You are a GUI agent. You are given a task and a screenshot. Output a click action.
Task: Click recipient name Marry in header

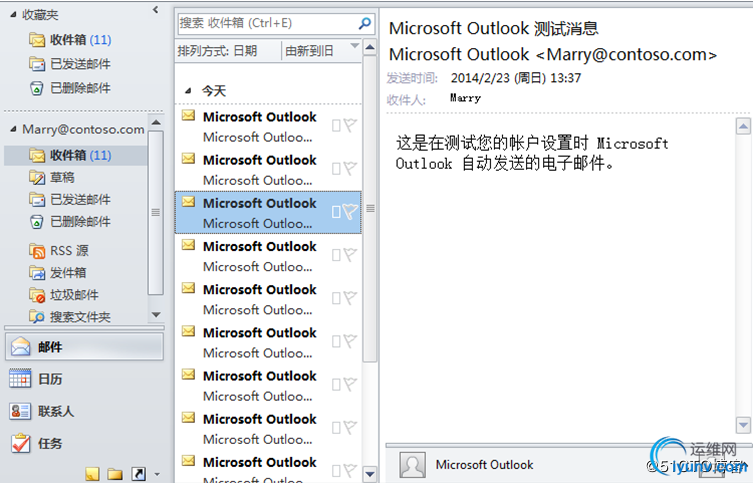point(465,98)
